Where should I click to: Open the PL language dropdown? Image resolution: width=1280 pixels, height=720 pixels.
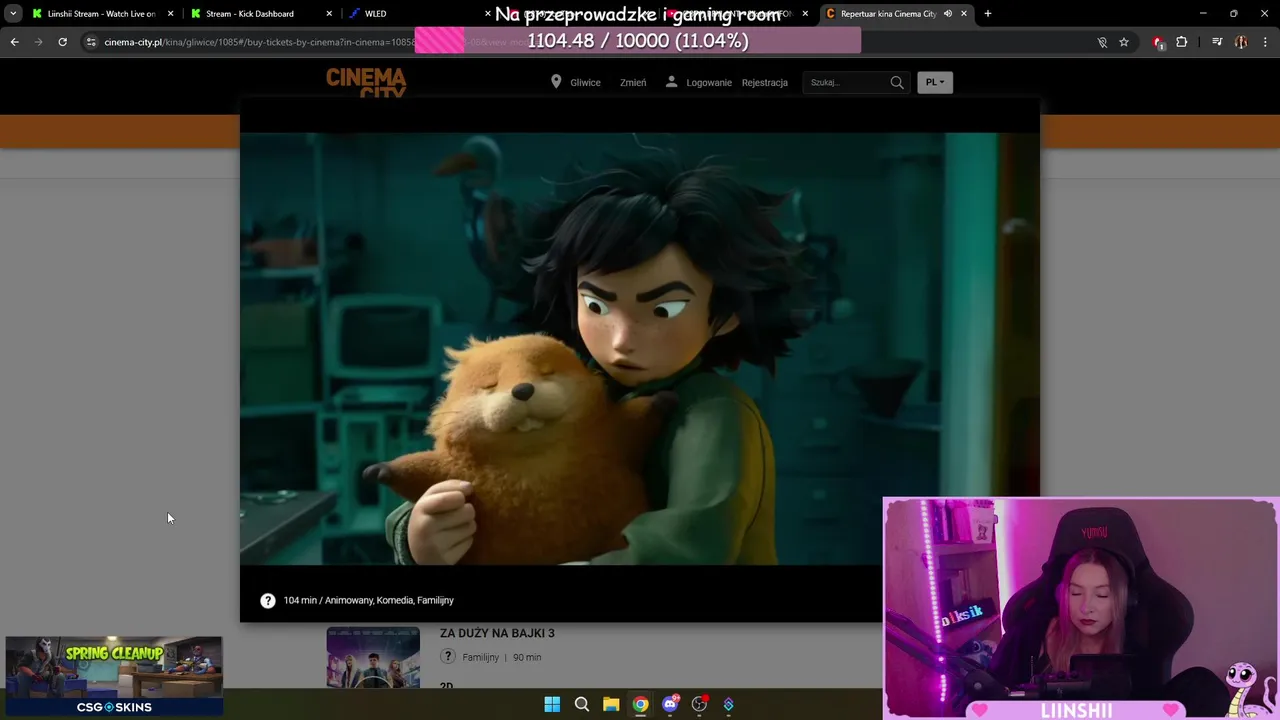click(x=935, y=82)
